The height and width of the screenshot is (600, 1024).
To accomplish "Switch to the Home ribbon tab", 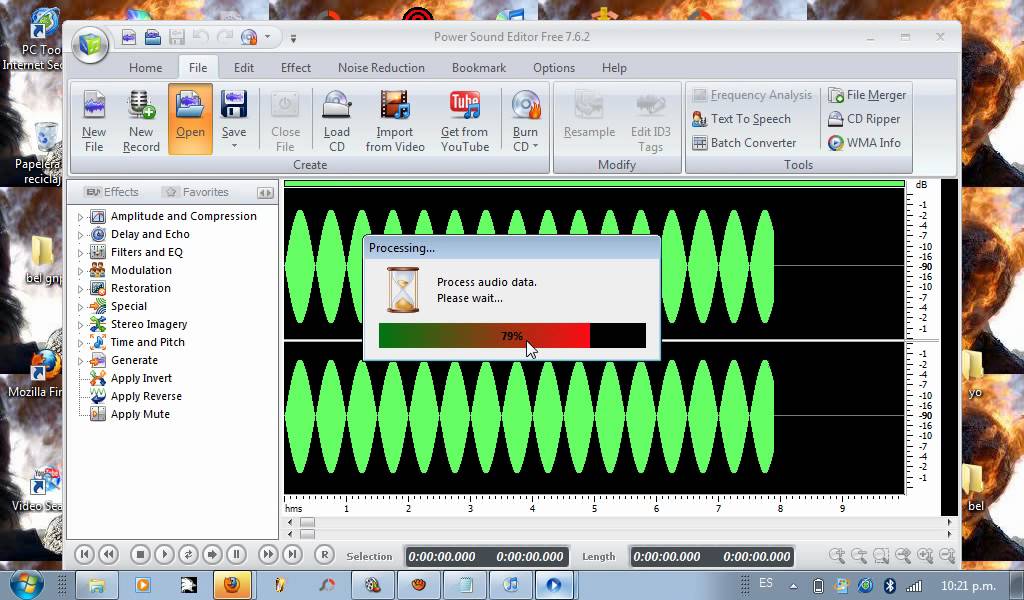I will coord(146,68).
